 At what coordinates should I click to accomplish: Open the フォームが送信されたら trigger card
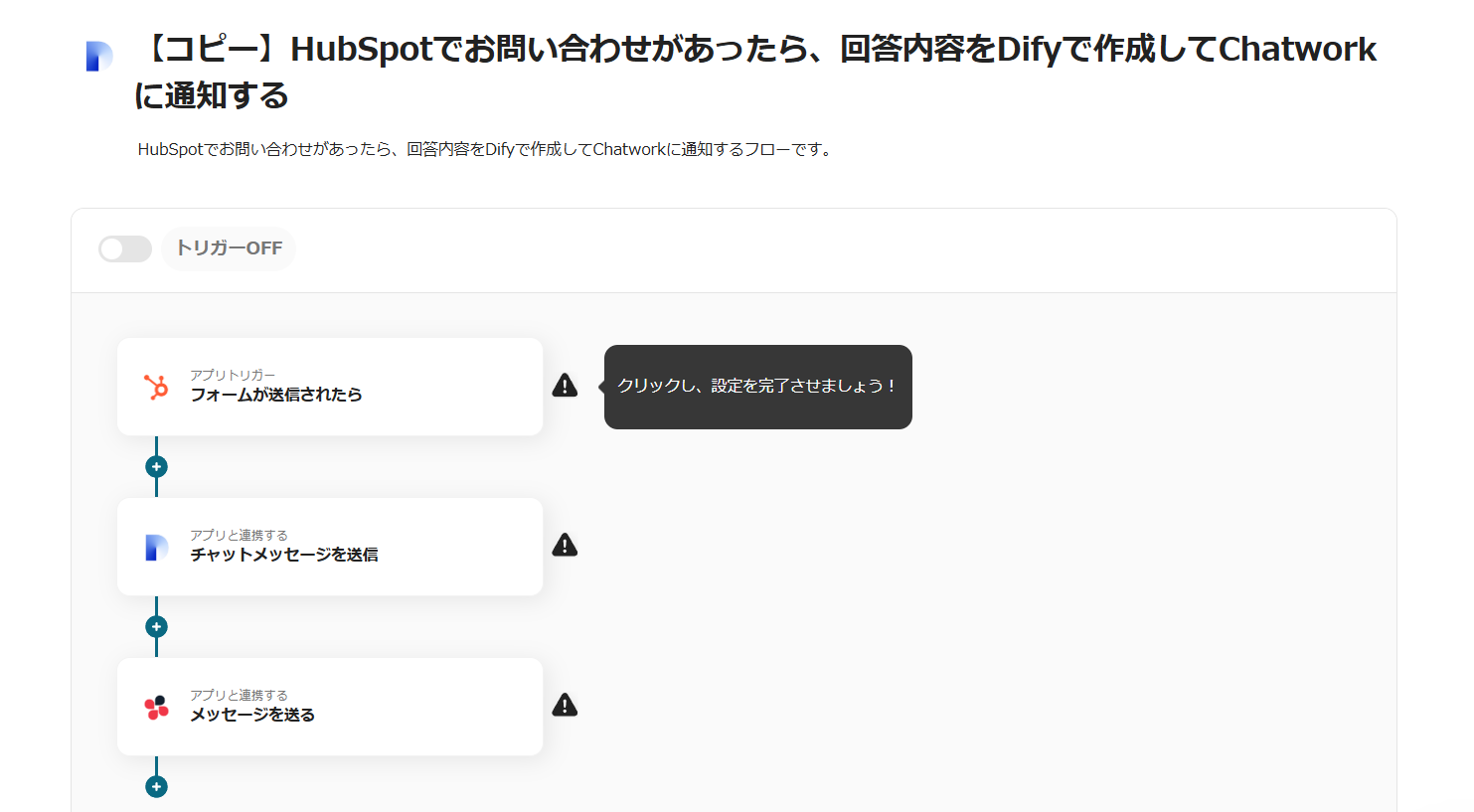330,387
